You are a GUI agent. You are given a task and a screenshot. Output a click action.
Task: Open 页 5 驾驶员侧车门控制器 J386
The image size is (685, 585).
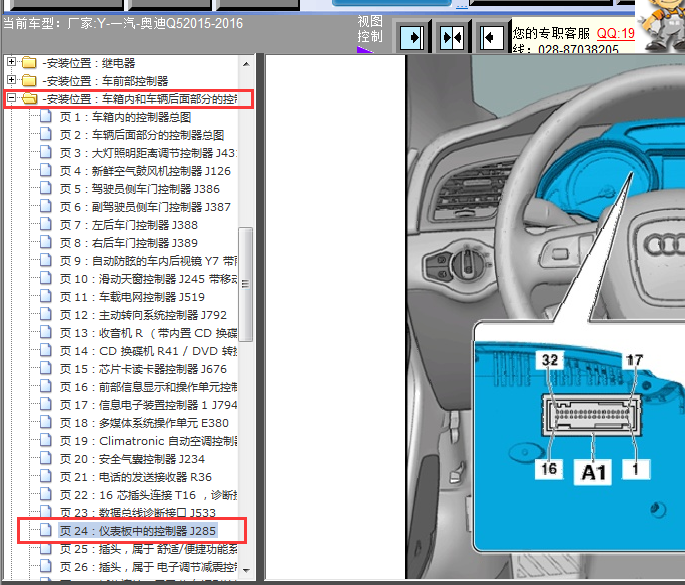140,189
